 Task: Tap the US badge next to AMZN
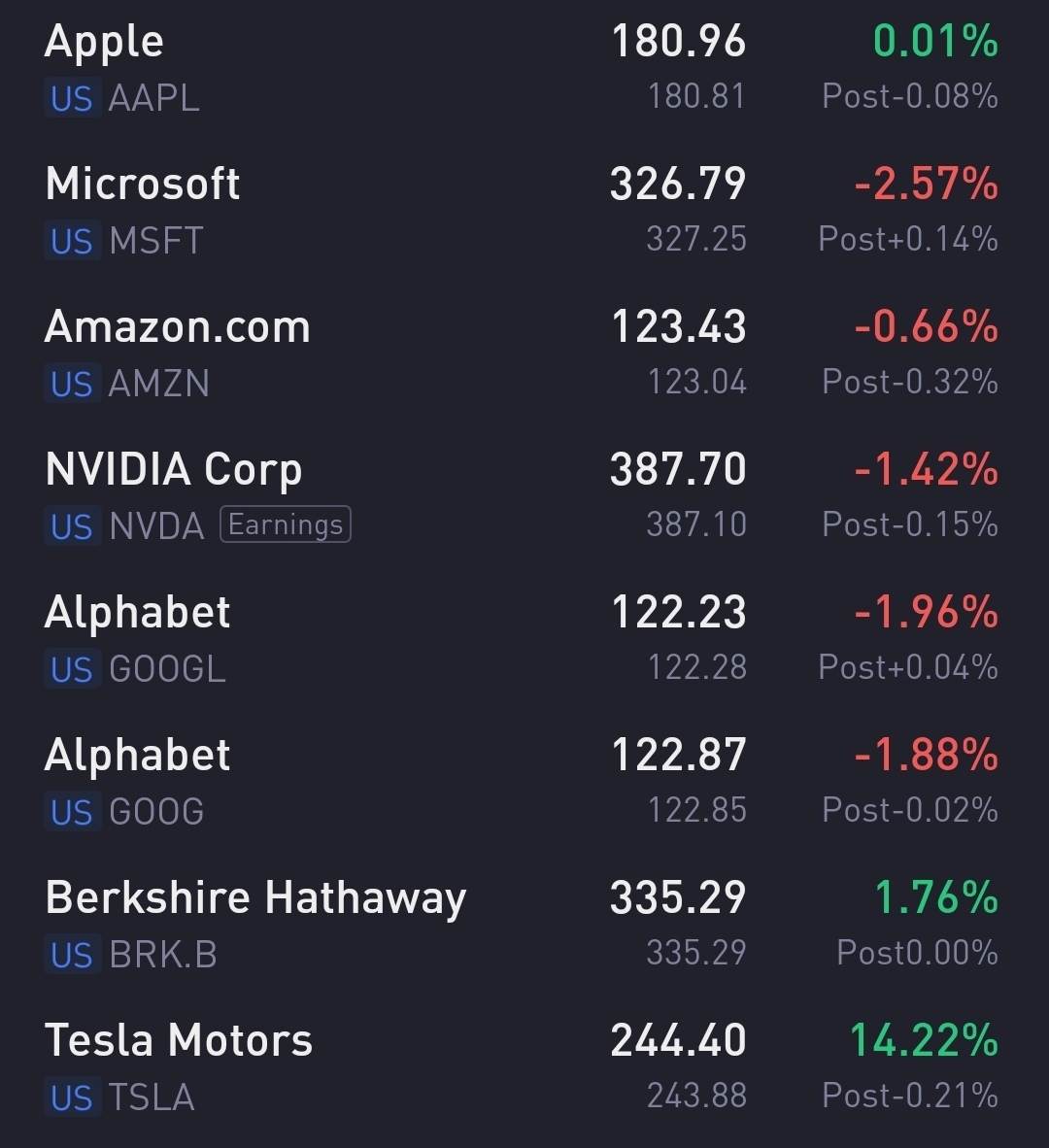[72, 385]
